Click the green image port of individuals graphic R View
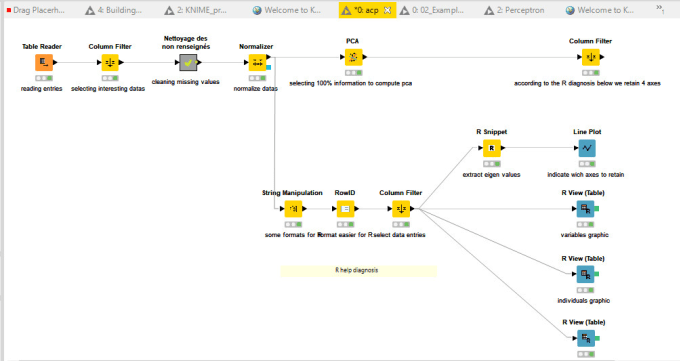 [x=596, y=274]
